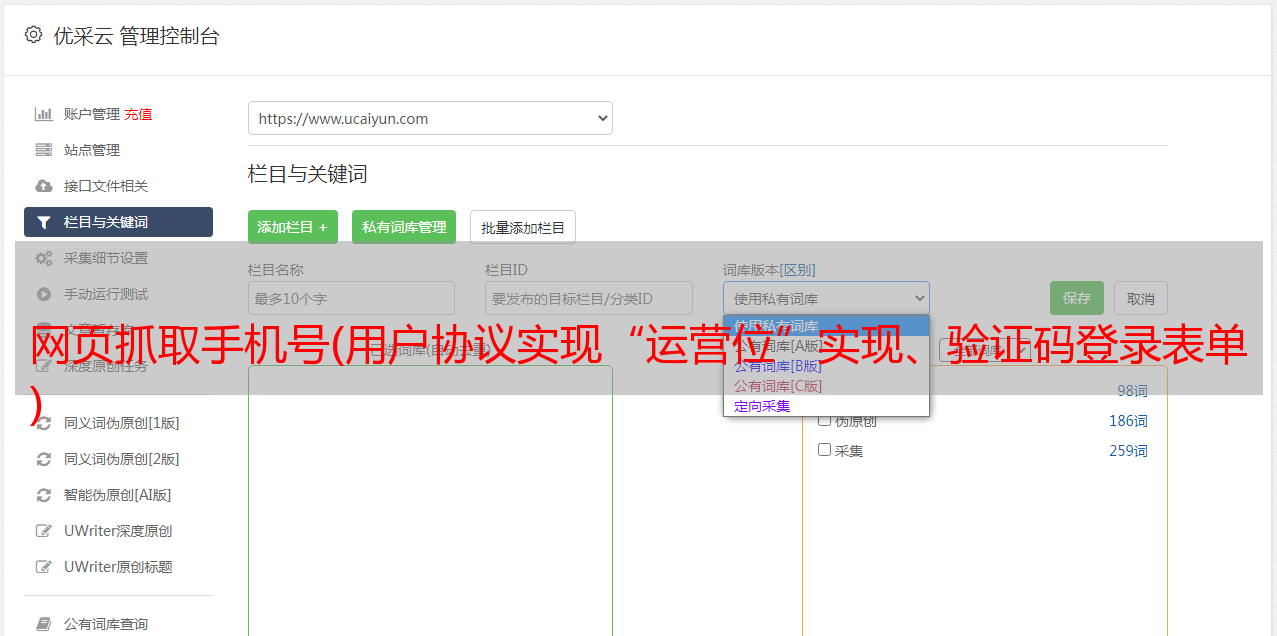The image size is (1277, 636).
Task: Click inside the green-bordered keyword list box
Action: tap(430, 500)
